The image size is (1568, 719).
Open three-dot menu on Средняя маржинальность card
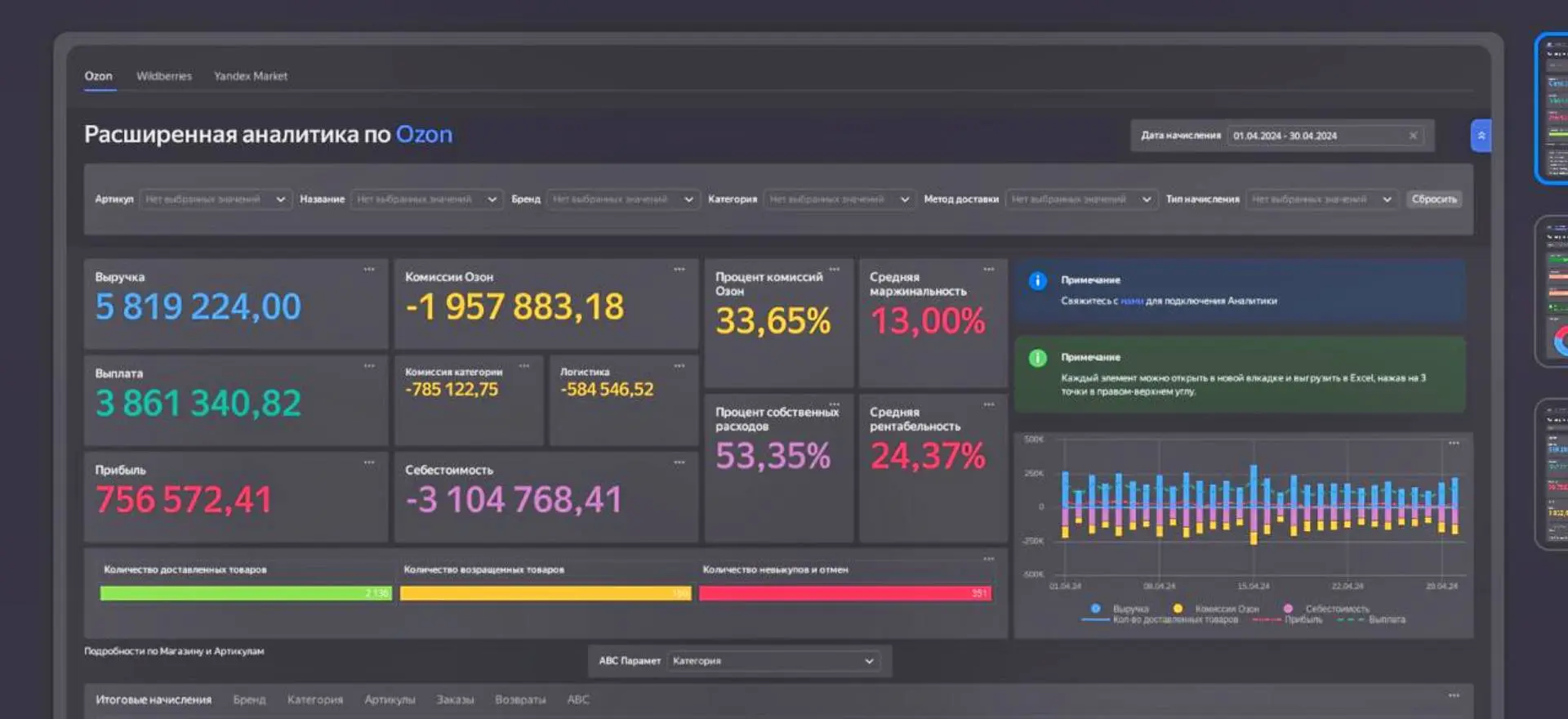click(988, 269)
